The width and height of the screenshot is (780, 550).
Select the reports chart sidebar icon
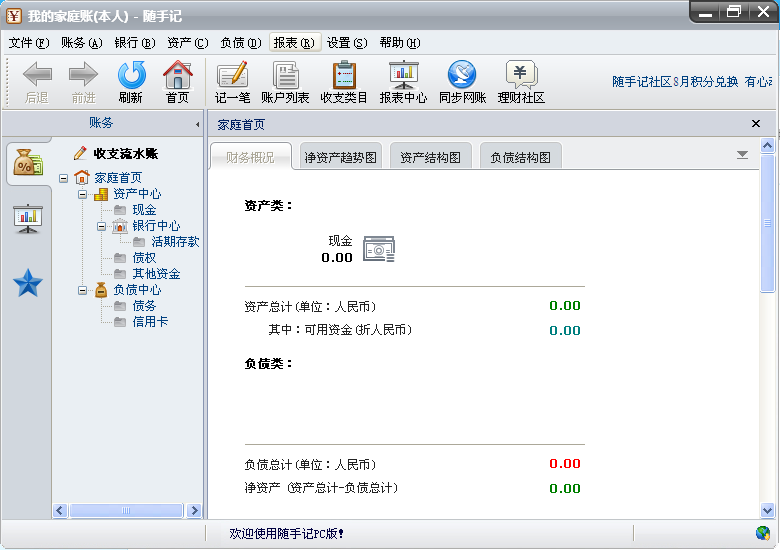(x=27, y=217)
